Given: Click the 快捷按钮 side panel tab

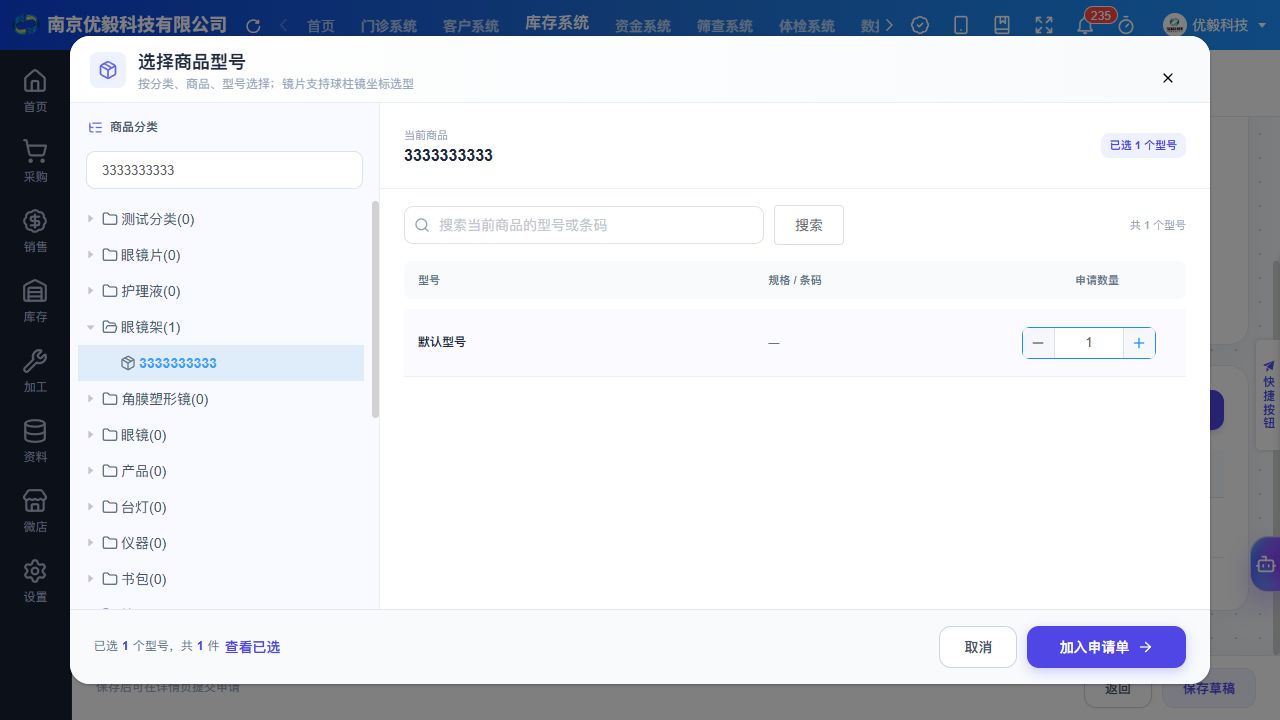Looking at the screenshot, I should click(x=1268, y=395).
